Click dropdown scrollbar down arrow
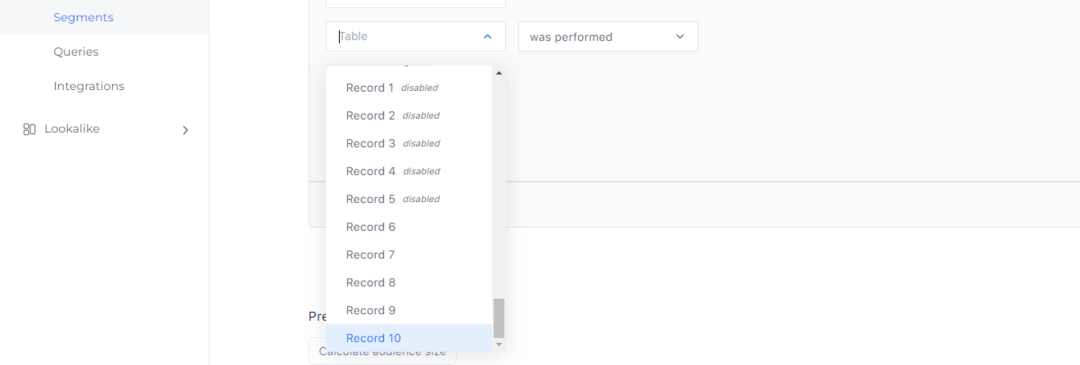The height and width of the screenshot is (365, 1080). 499,344
